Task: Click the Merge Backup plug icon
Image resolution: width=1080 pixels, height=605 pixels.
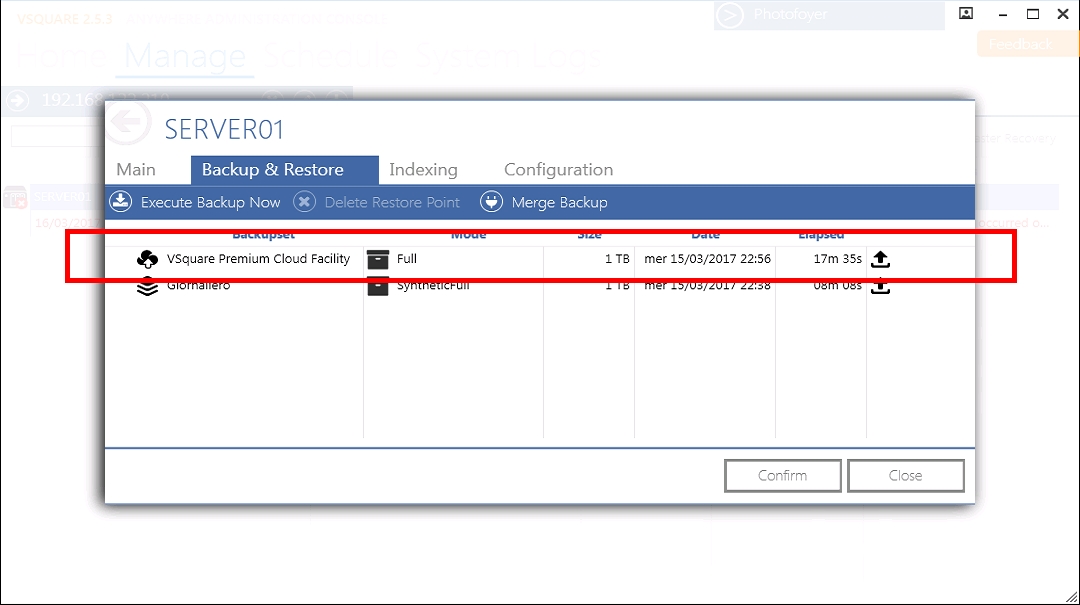Action: click(491, 202)
